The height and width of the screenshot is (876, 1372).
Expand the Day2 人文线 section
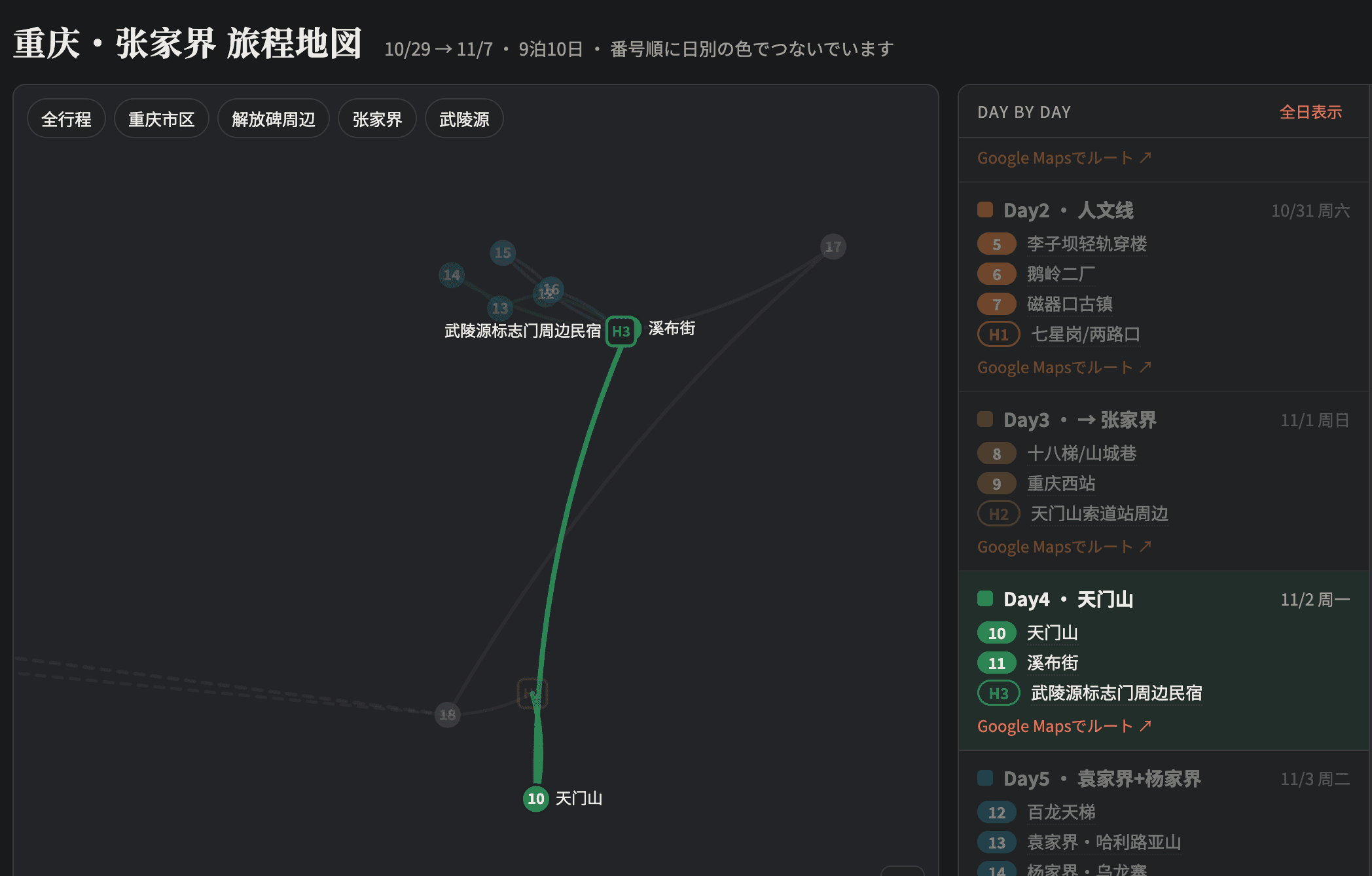(1163, 211)
